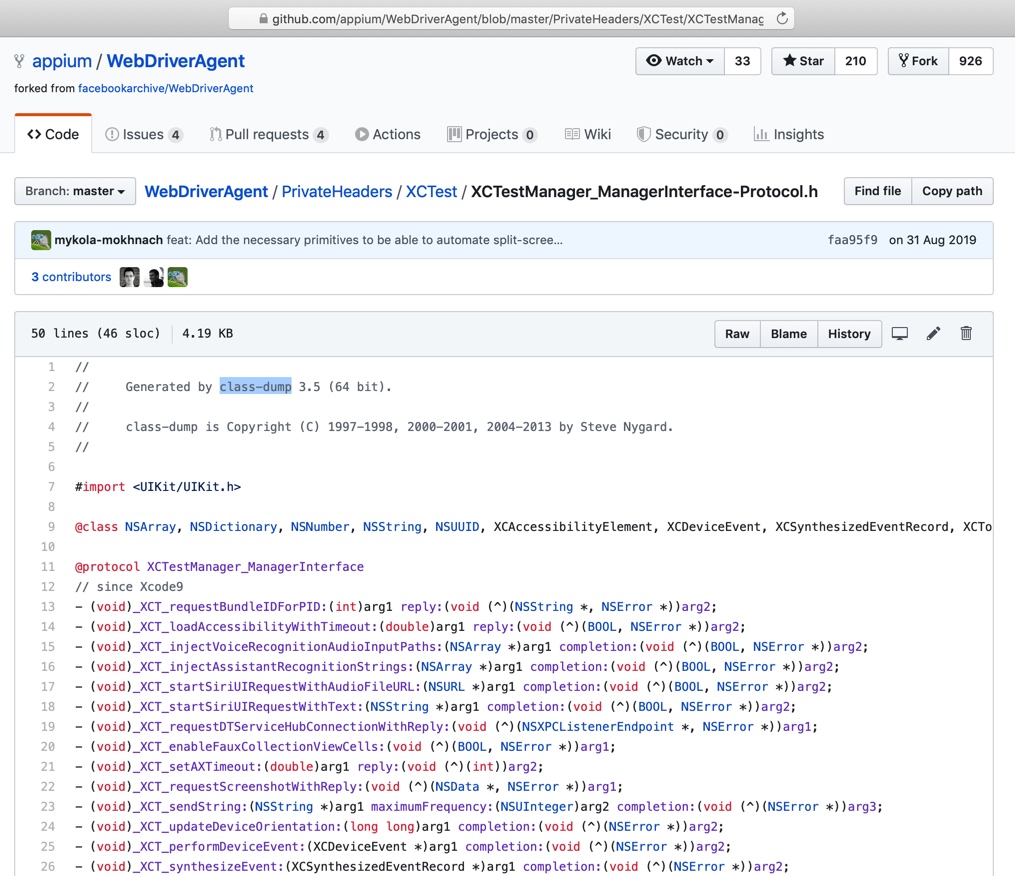Navigate to XCTest folder breadcrumb
1015x876 pixels.
coord(431,192)
